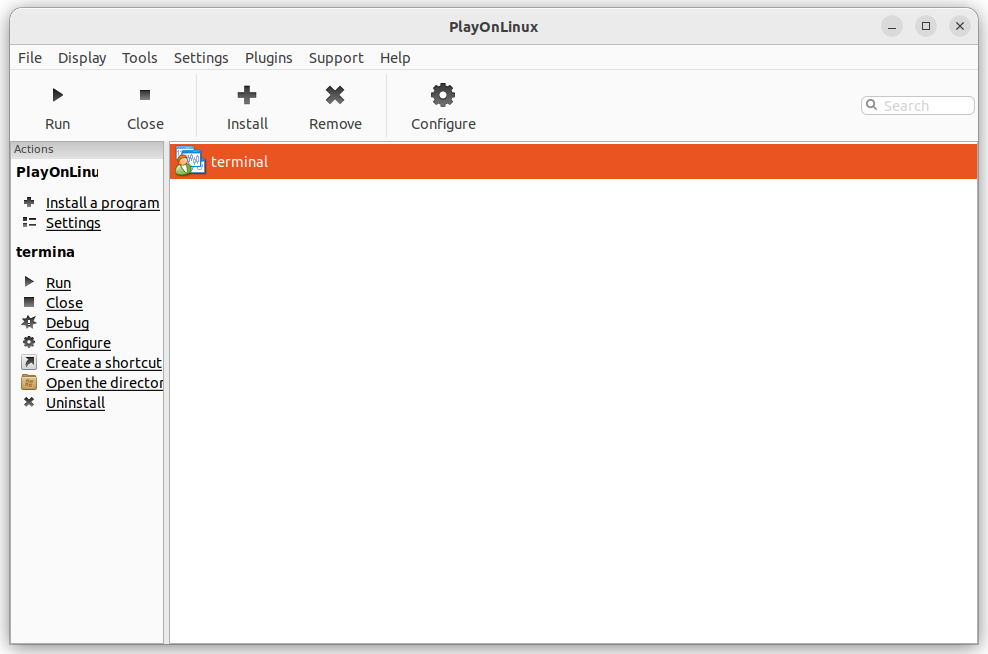Click the plus icon beside Install a program
This screenshot has height=654, width=988.
(29, 202)
